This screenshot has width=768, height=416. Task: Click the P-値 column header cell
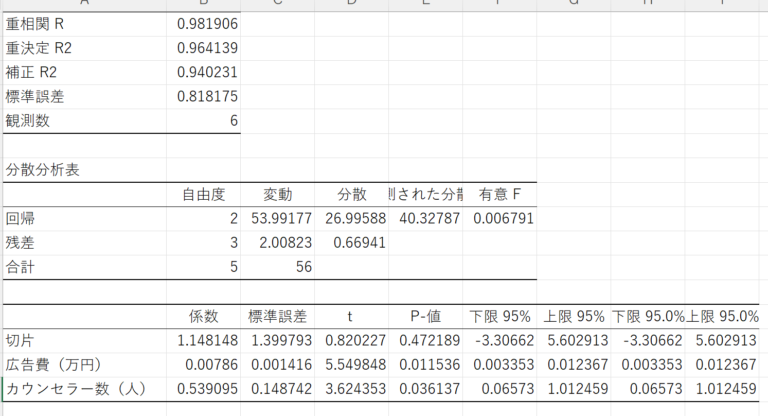[x=425, y=316]
